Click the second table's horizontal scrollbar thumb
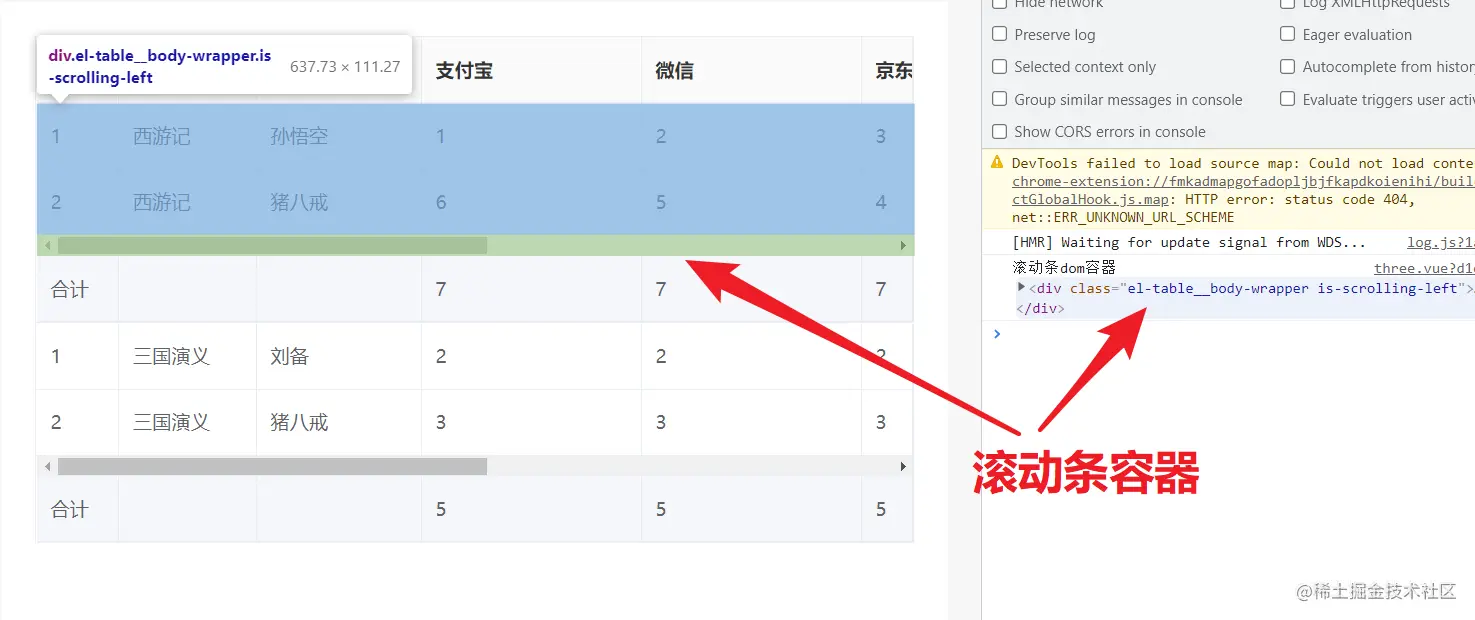 pyautogui.click(x=272, y=466)
